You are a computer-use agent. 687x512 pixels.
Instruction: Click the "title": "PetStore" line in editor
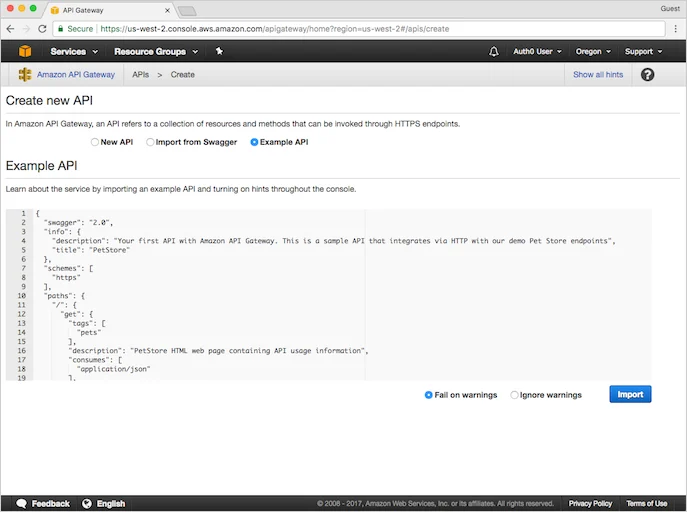(x=91, y=250)
